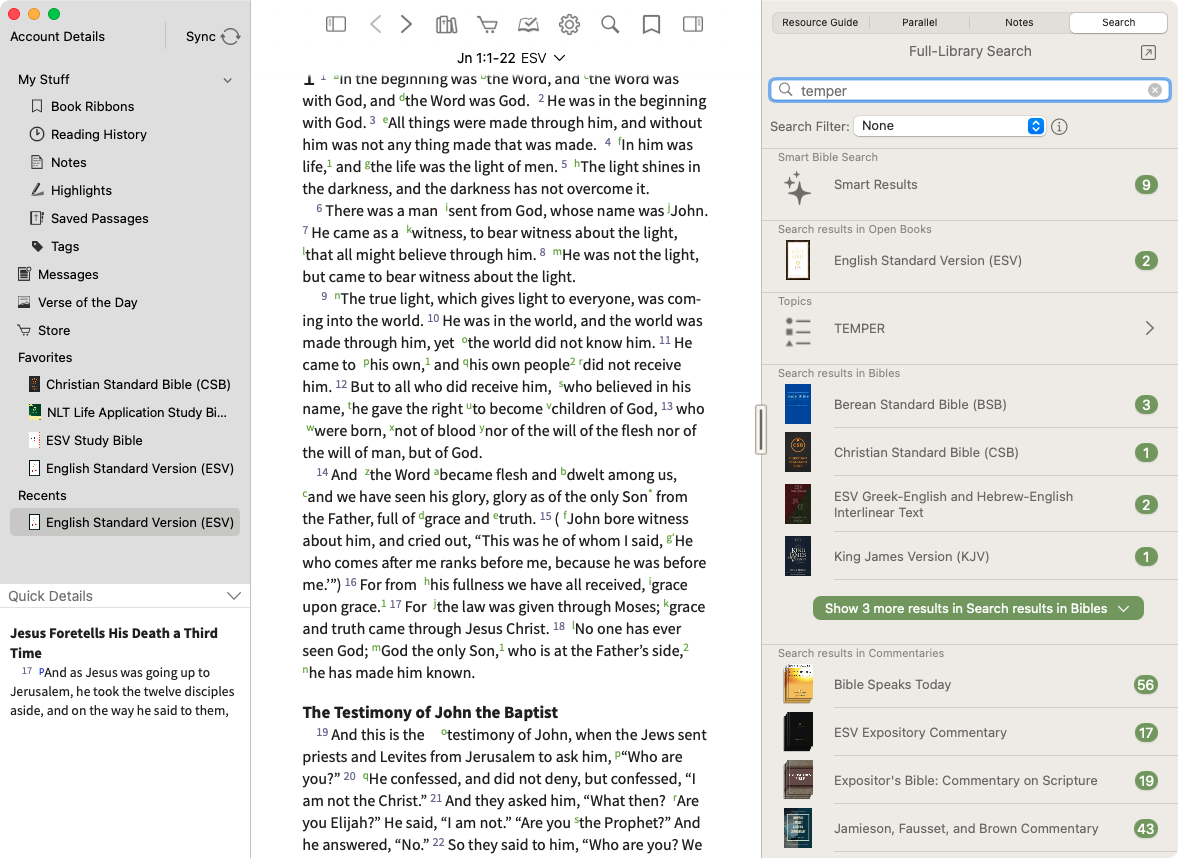This screenshot has width=1178, height=858.
Task: Go forward with the right arrow
Action: [x=406, y=24]
